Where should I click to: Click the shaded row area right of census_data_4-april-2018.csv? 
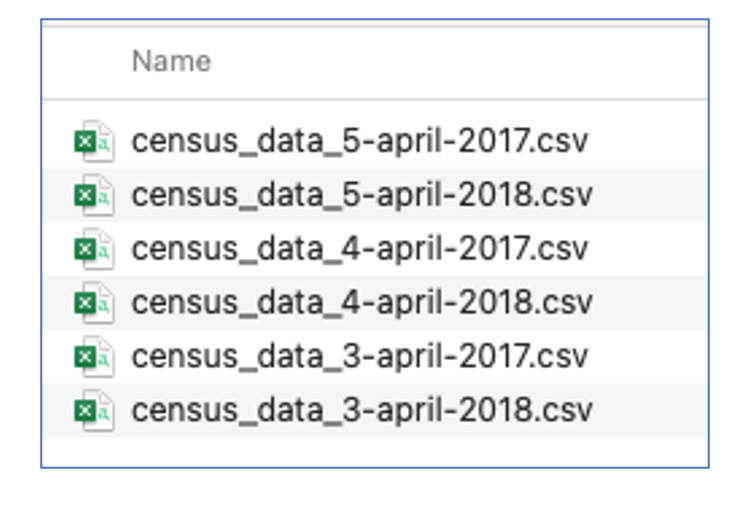click(650, 303)
